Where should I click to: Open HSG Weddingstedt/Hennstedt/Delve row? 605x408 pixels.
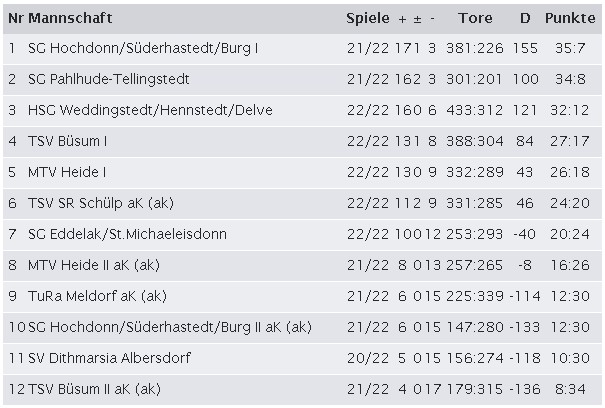[x=302, y=110]
